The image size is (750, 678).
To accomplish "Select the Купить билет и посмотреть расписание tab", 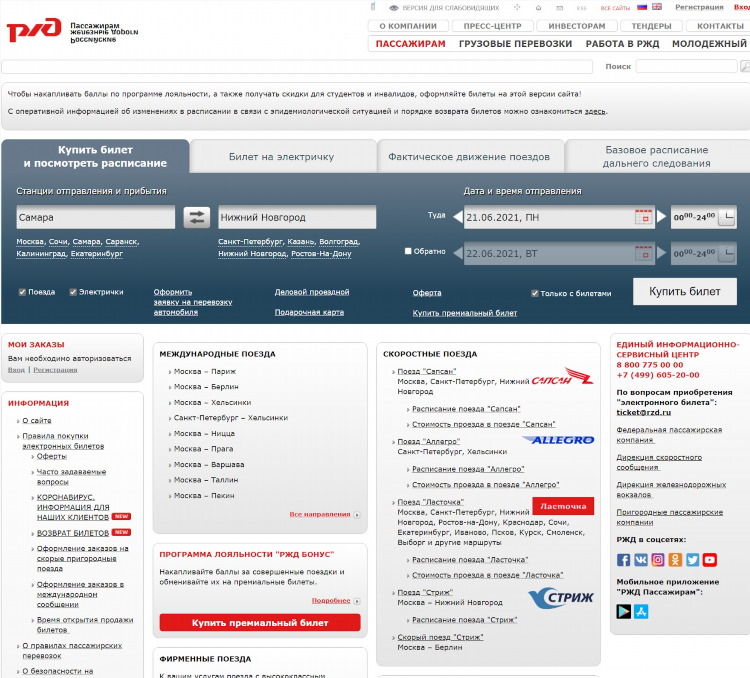I will [95, 156].
